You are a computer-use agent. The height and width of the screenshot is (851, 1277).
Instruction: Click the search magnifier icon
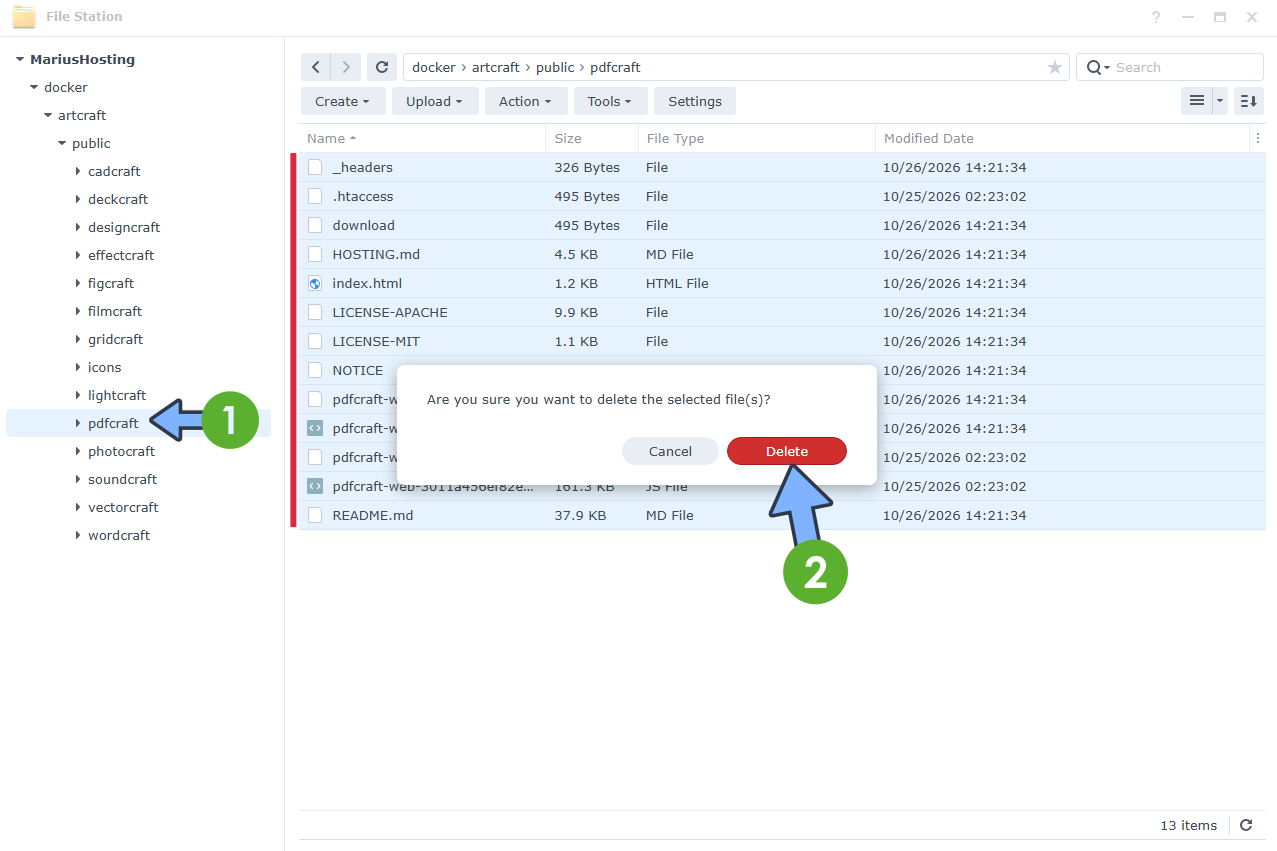1094,67
